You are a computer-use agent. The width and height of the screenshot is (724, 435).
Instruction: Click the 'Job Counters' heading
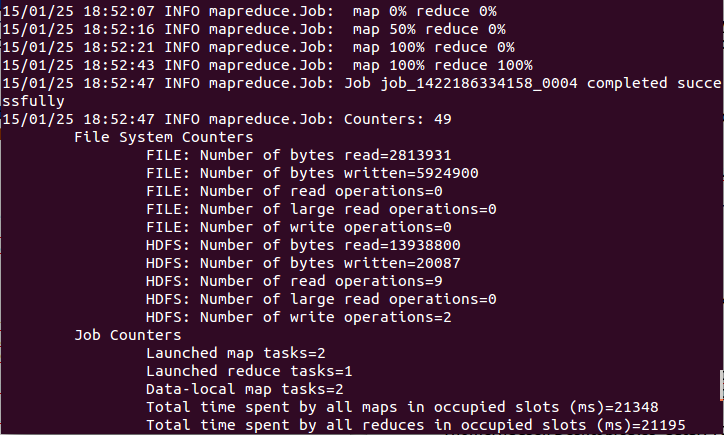pos(128,335)
